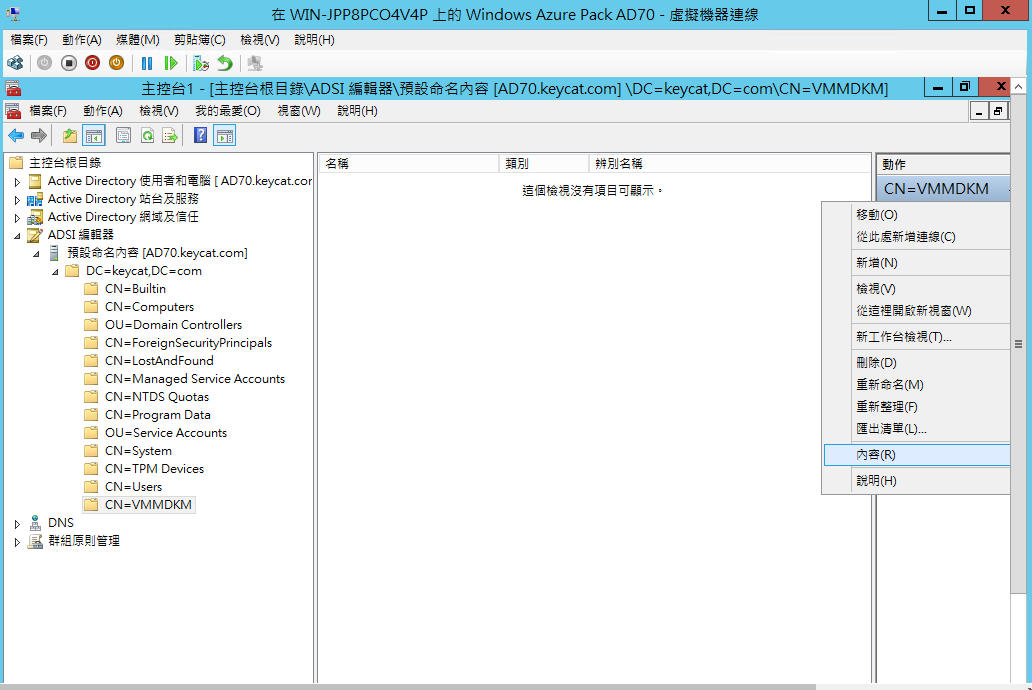This screenshot has height=690, width=1032.
Task: Click the CN=VMMDKM action pane header
Action: 944,189
